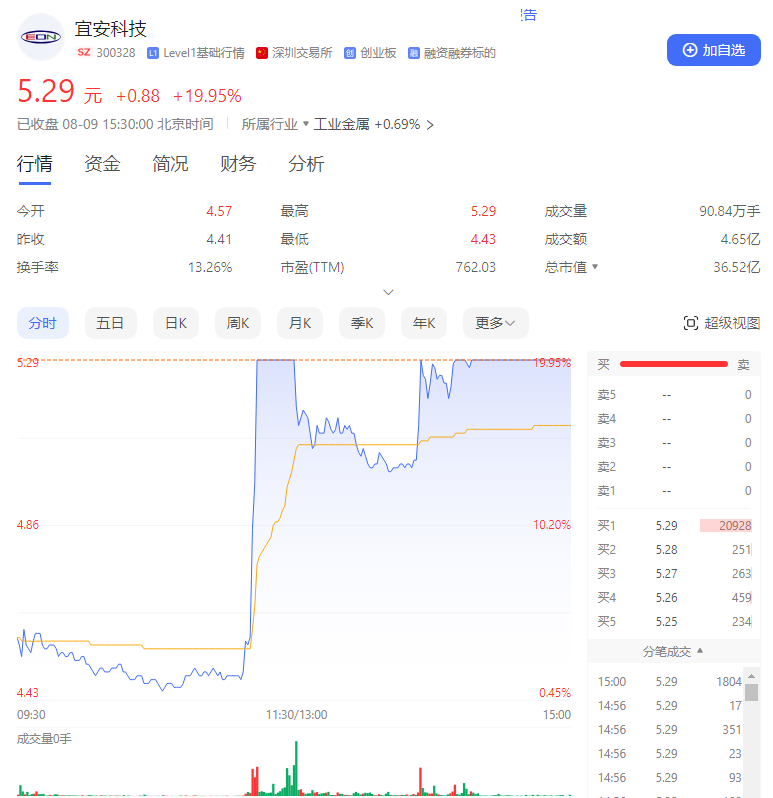Viewport: 773px width, 798px height.
Task: Click the 创业板 badge icon
Action: tap(350, 53)
